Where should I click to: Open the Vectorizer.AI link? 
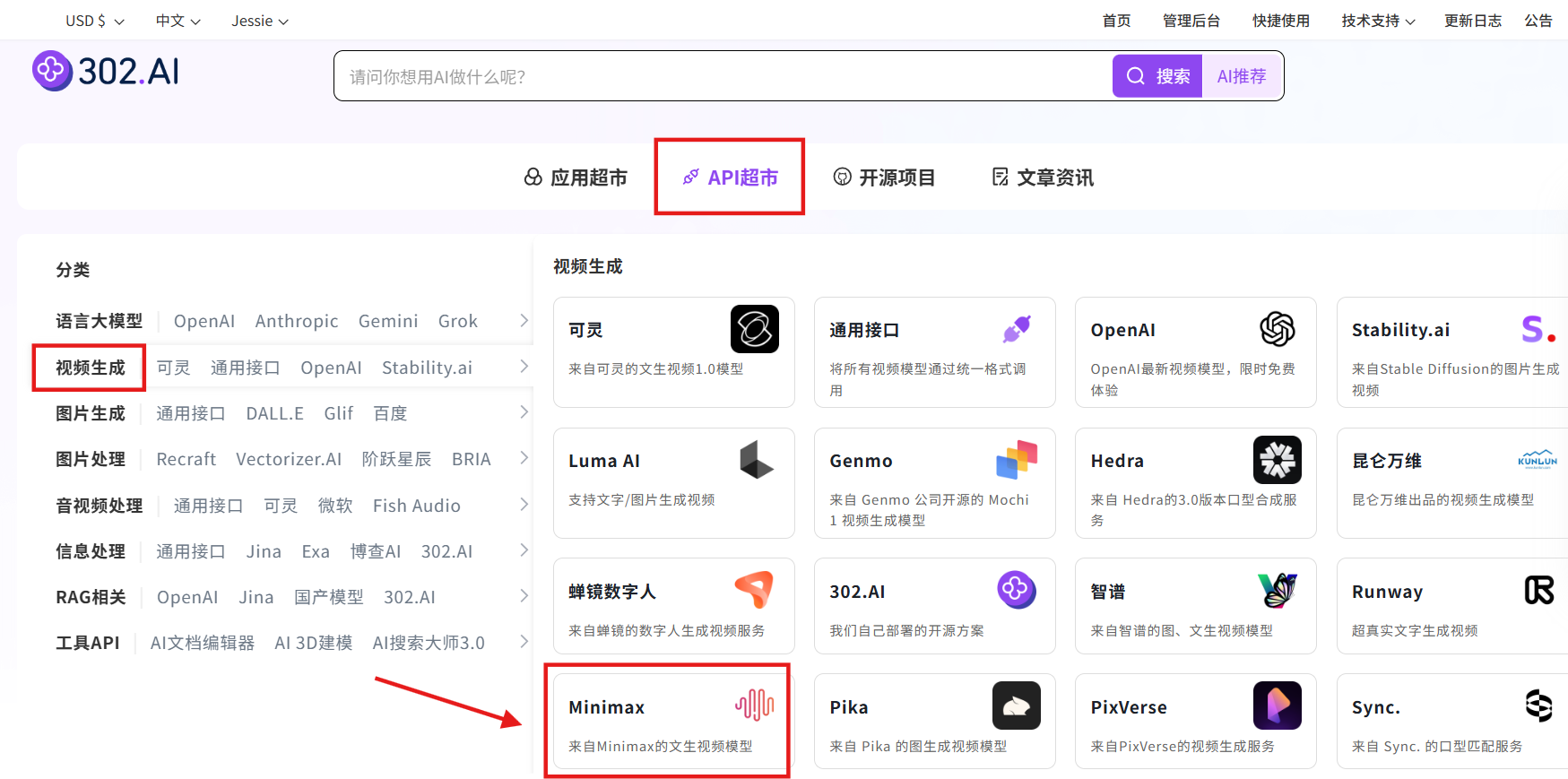pyautogui.click(x=289, y=459)
